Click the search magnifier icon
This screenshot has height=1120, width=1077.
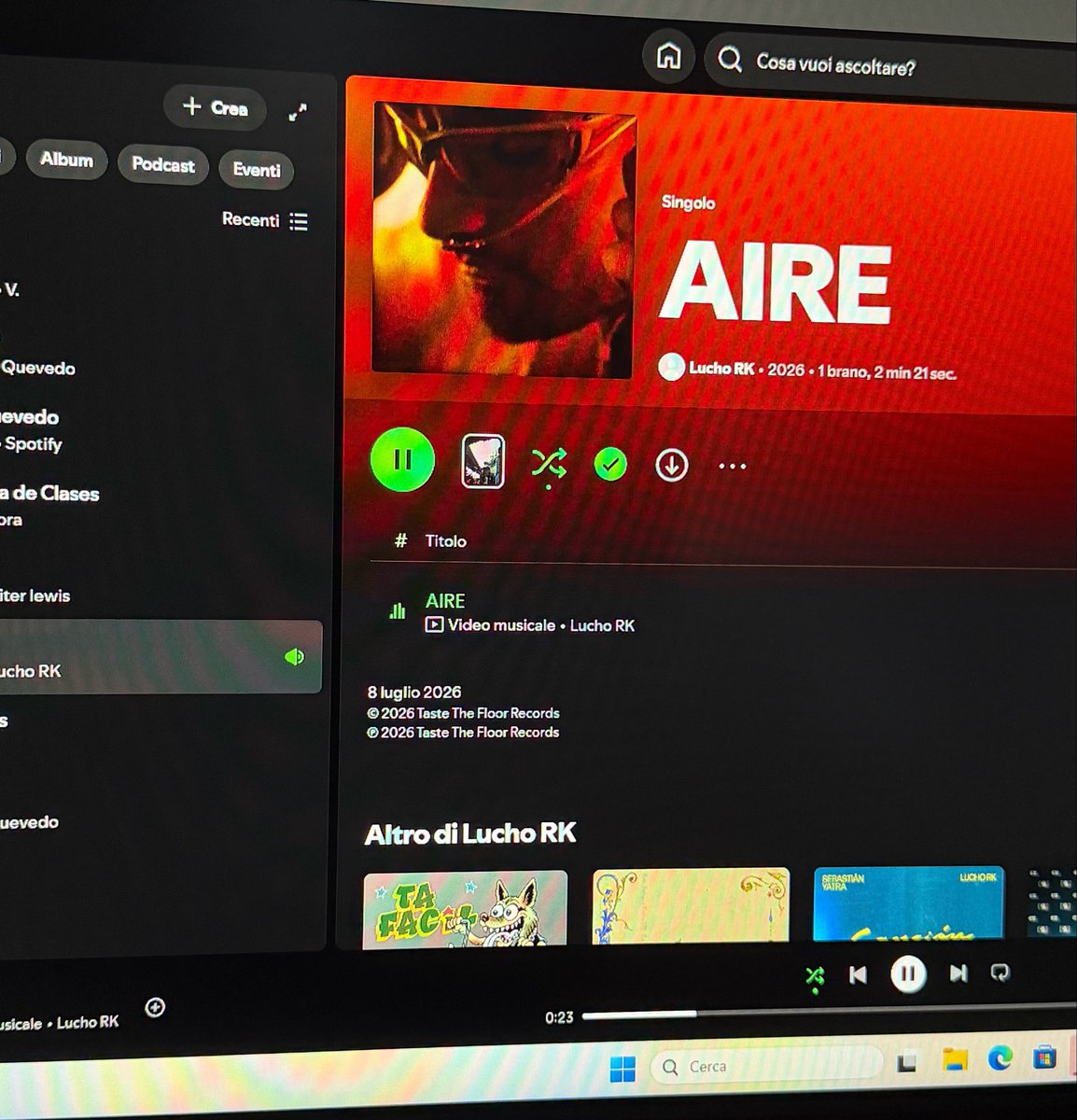point(730,61)
